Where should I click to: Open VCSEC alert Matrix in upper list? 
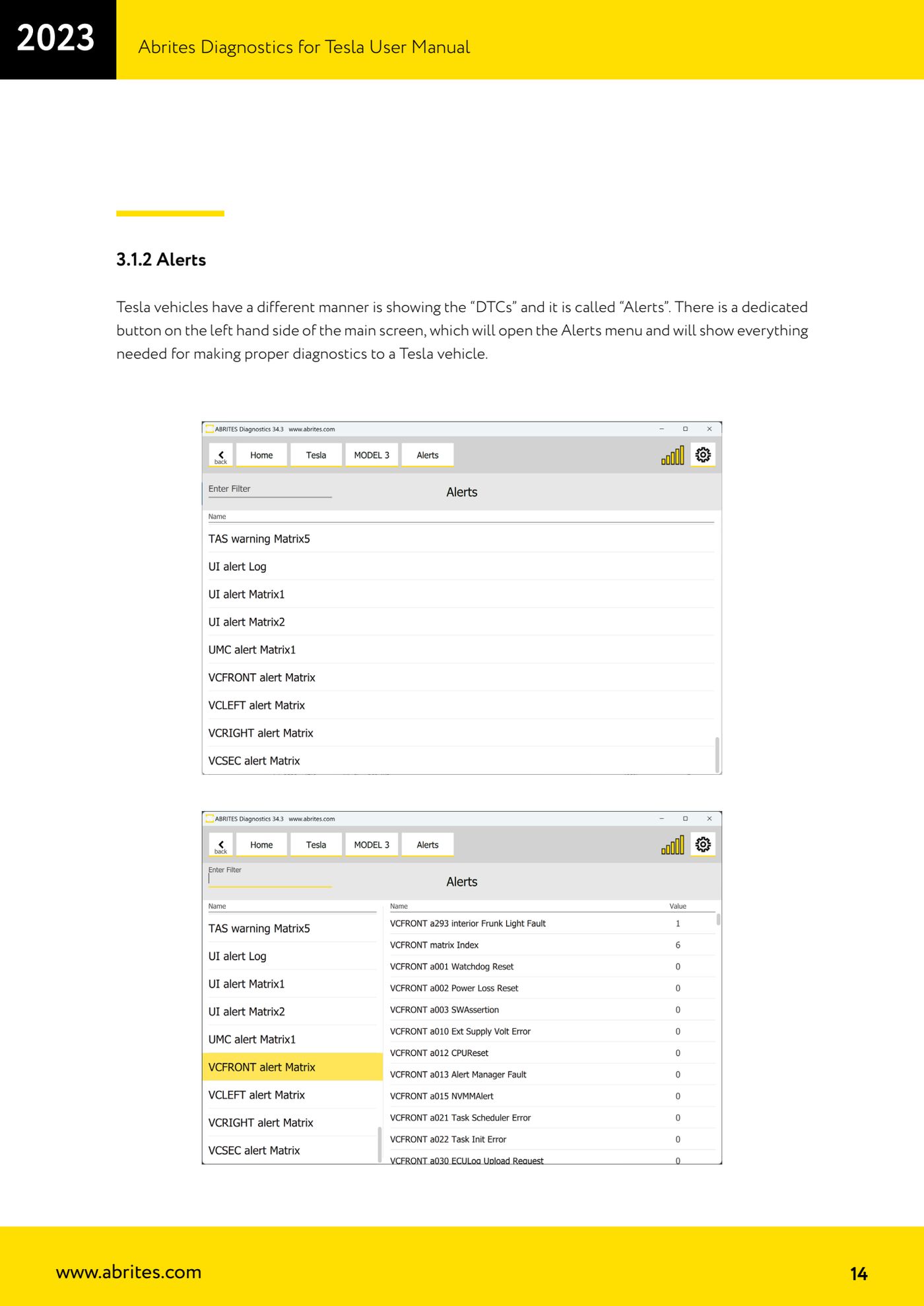click(x=461, y=760)
